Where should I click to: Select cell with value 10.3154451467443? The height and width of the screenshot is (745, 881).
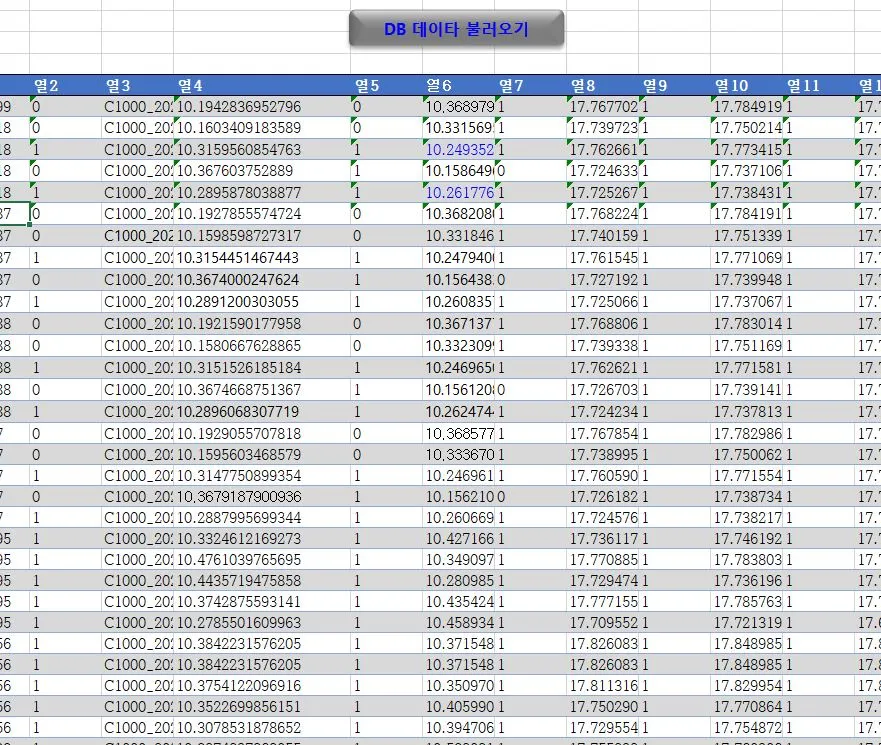[x=262, y=258]
